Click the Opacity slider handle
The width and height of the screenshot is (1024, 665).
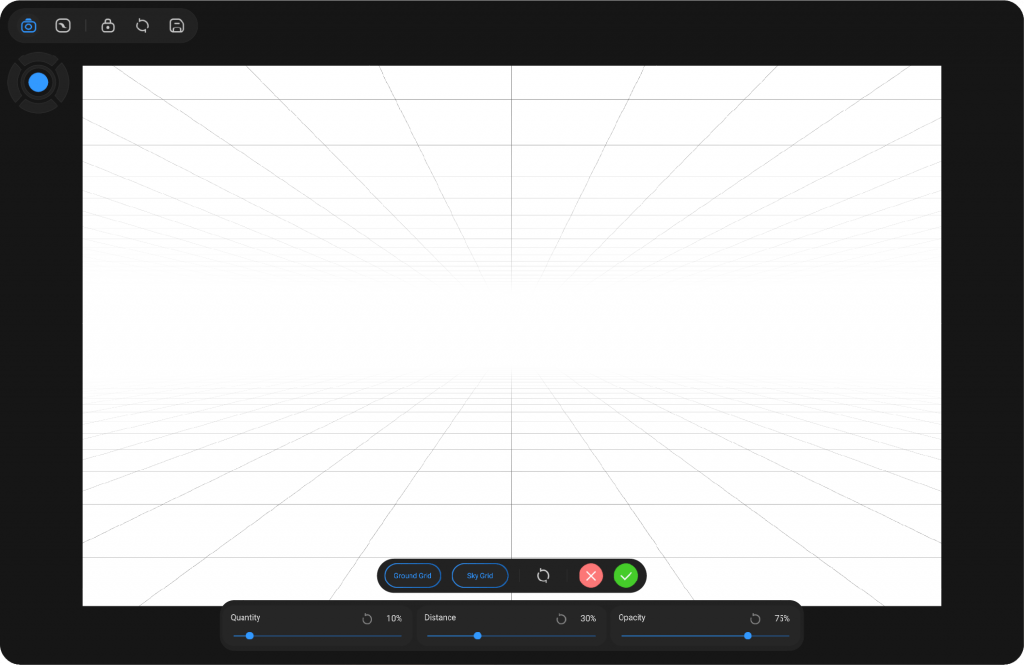pyautogui.click(x=748, y=636)
